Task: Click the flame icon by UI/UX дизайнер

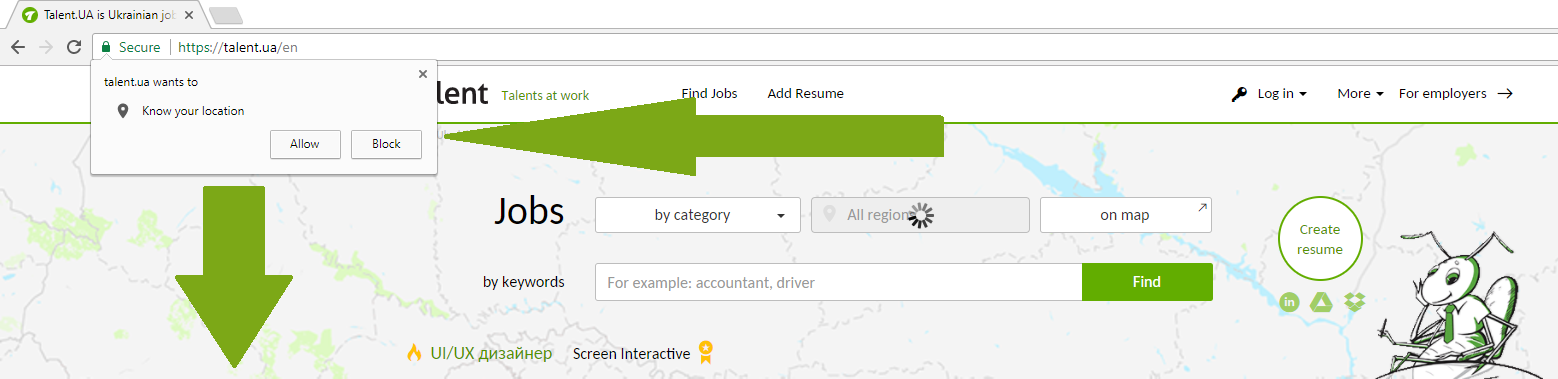Action: point(414,353)
